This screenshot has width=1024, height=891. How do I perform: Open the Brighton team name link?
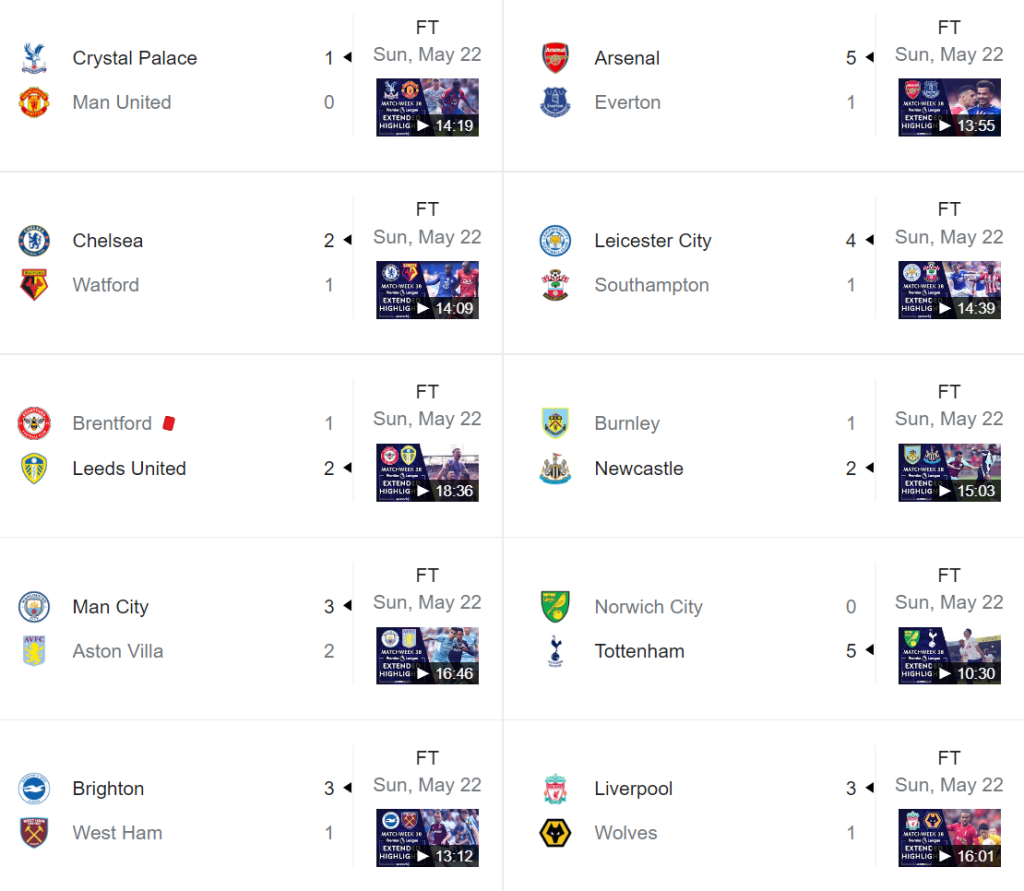[108, 789]
